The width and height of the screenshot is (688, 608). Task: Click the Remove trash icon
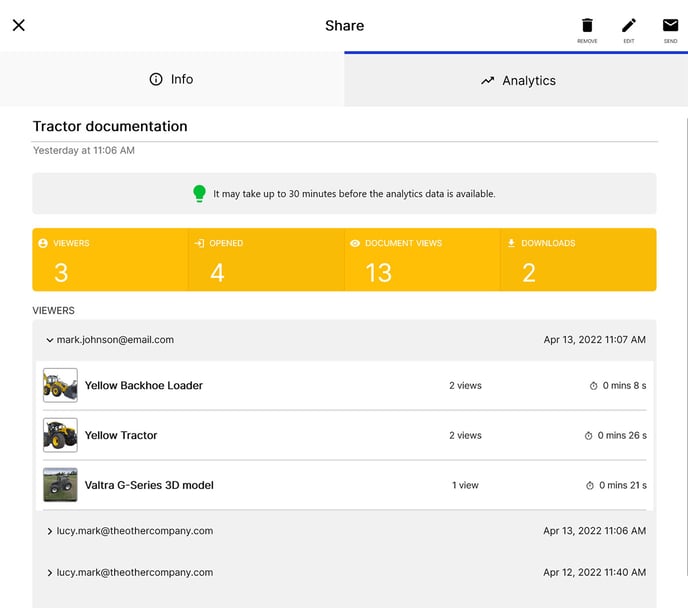click(587, 25)
